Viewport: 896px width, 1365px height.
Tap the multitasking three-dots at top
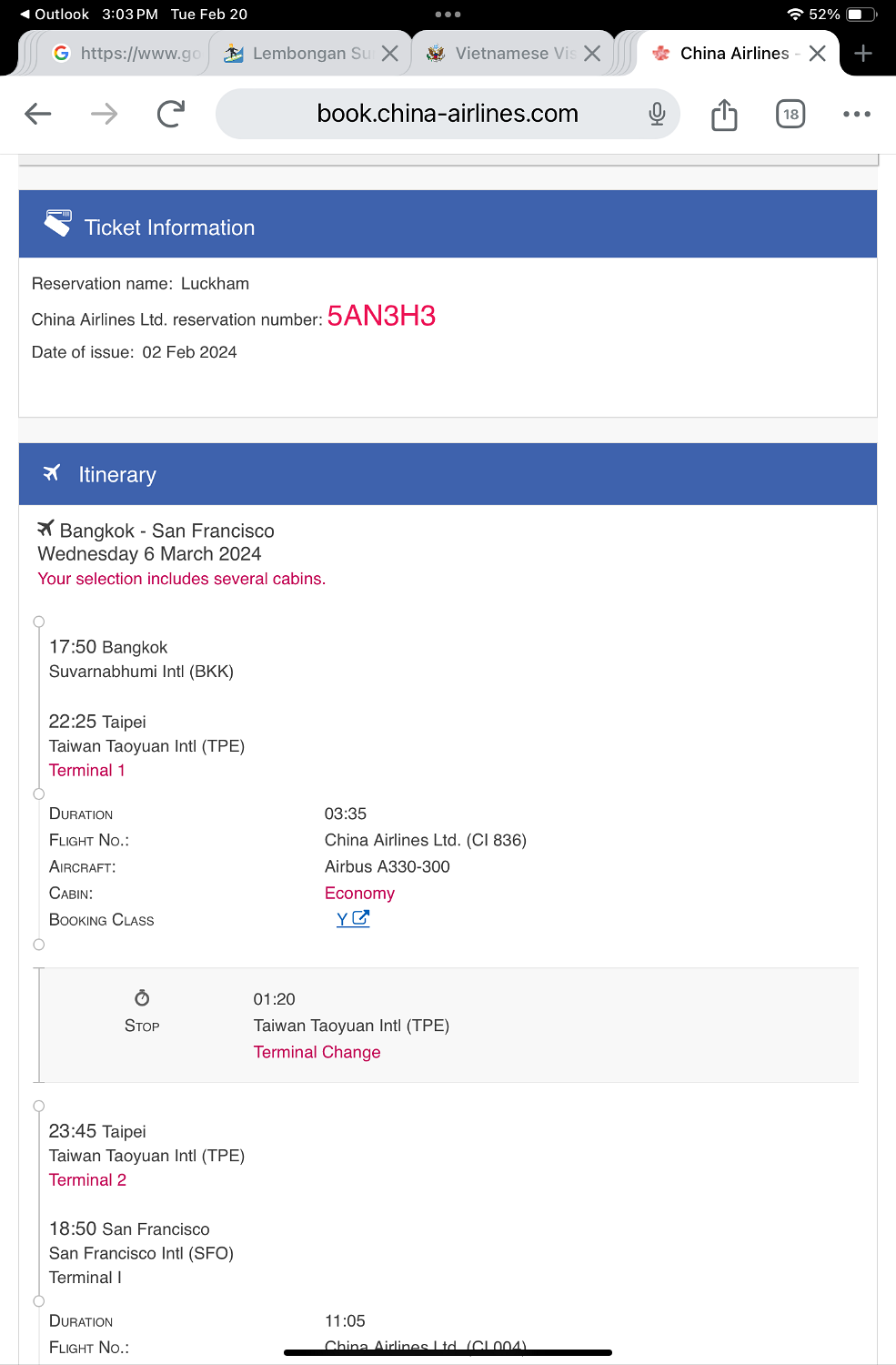[x=448, y=15]
